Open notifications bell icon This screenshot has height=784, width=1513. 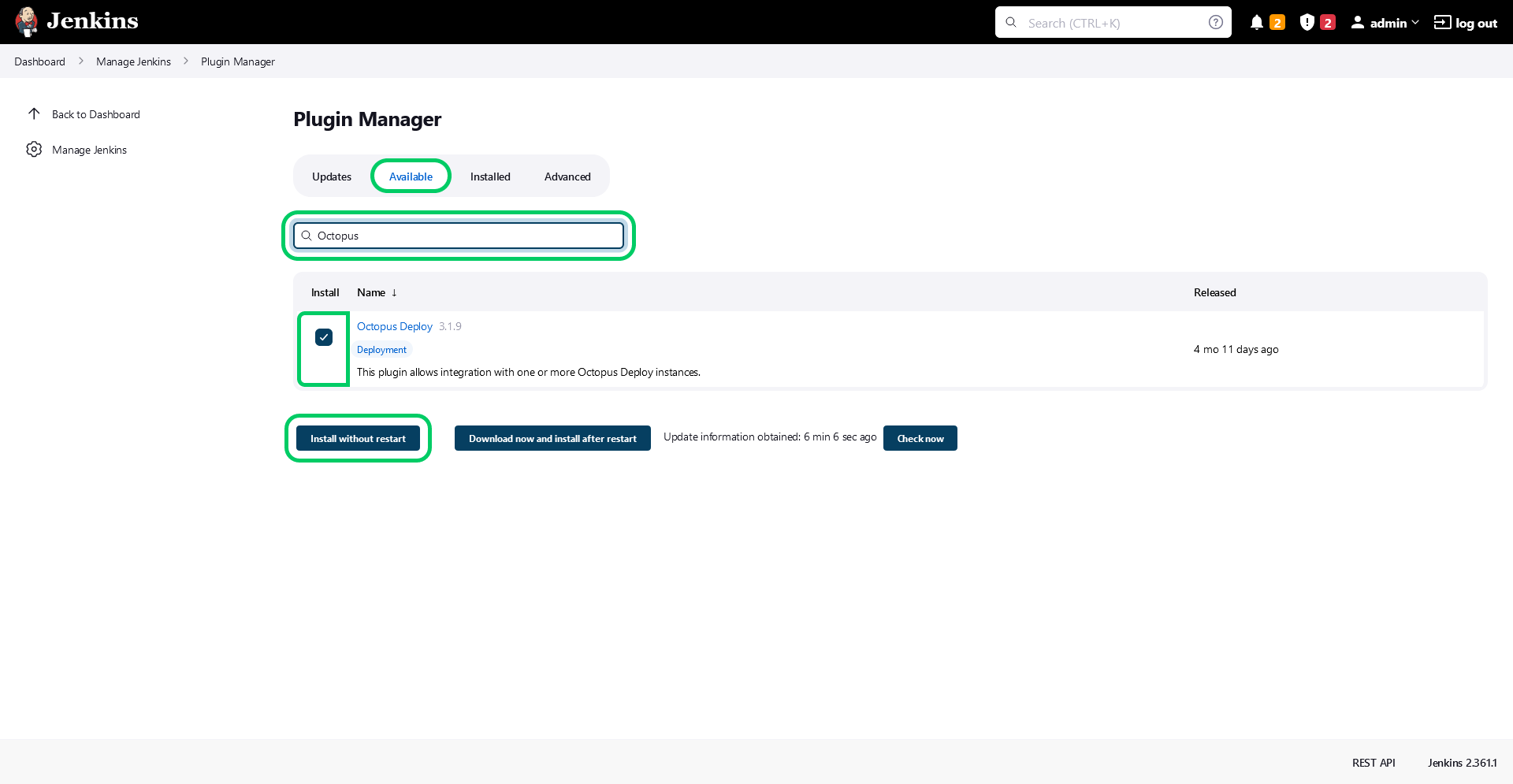pyautogui.click(x=1257, y=22)
